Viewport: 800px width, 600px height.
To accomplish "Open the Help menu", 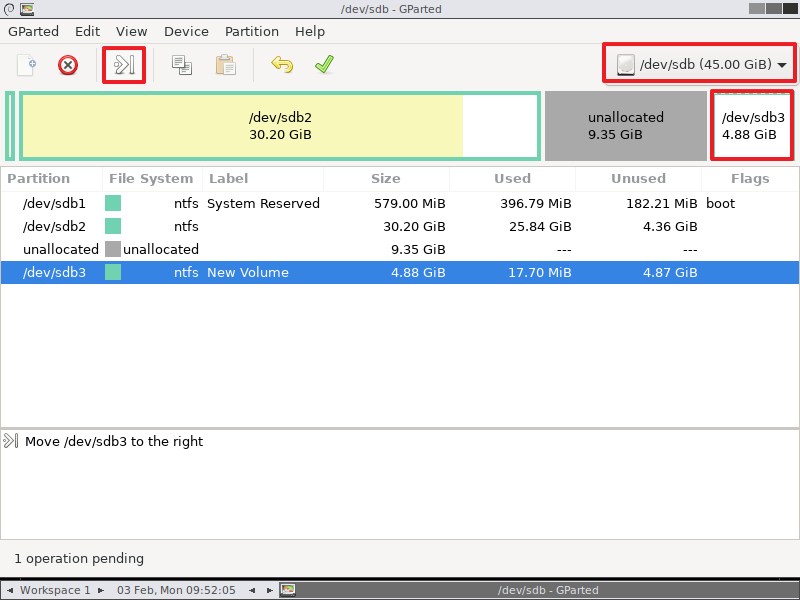I will pos(310,31).
